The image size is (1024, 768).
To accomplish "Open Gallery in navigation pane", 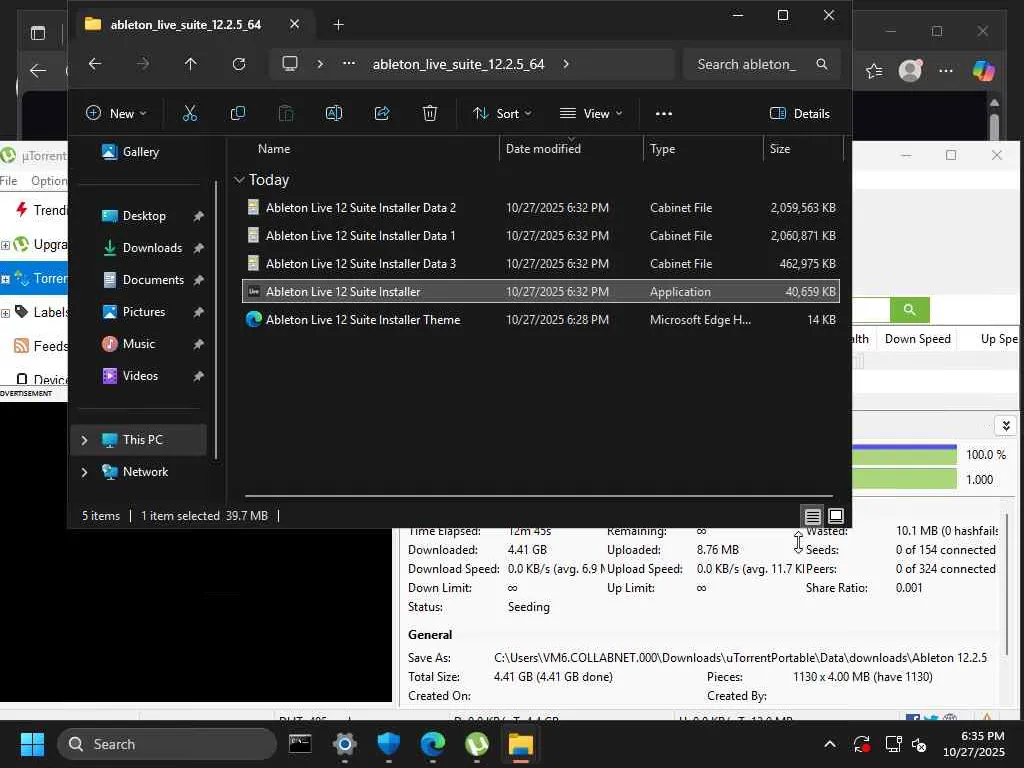I will click(x=140, y=152).
